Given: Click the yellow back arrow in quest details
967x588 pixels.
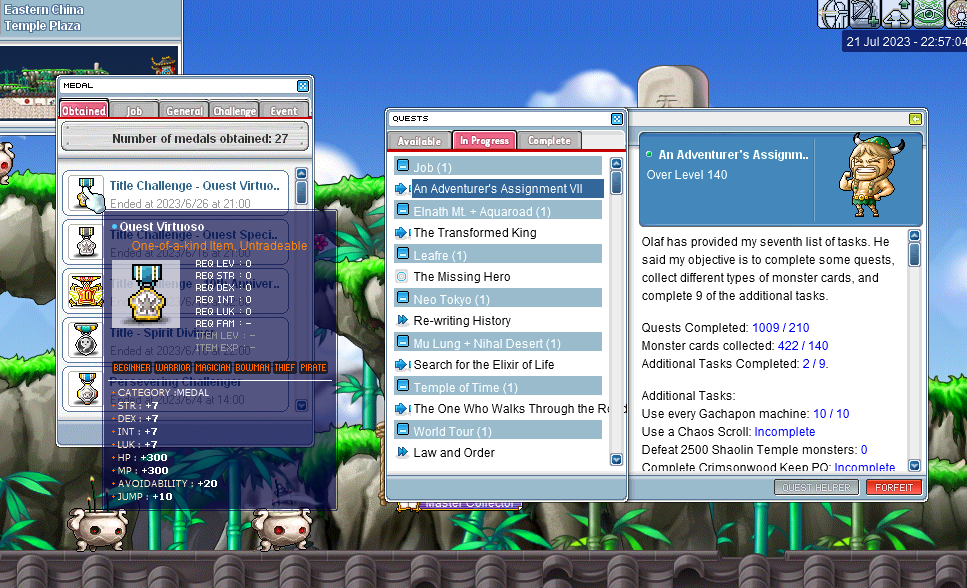Looking at the screenshot, I should [x=915, y=119].
